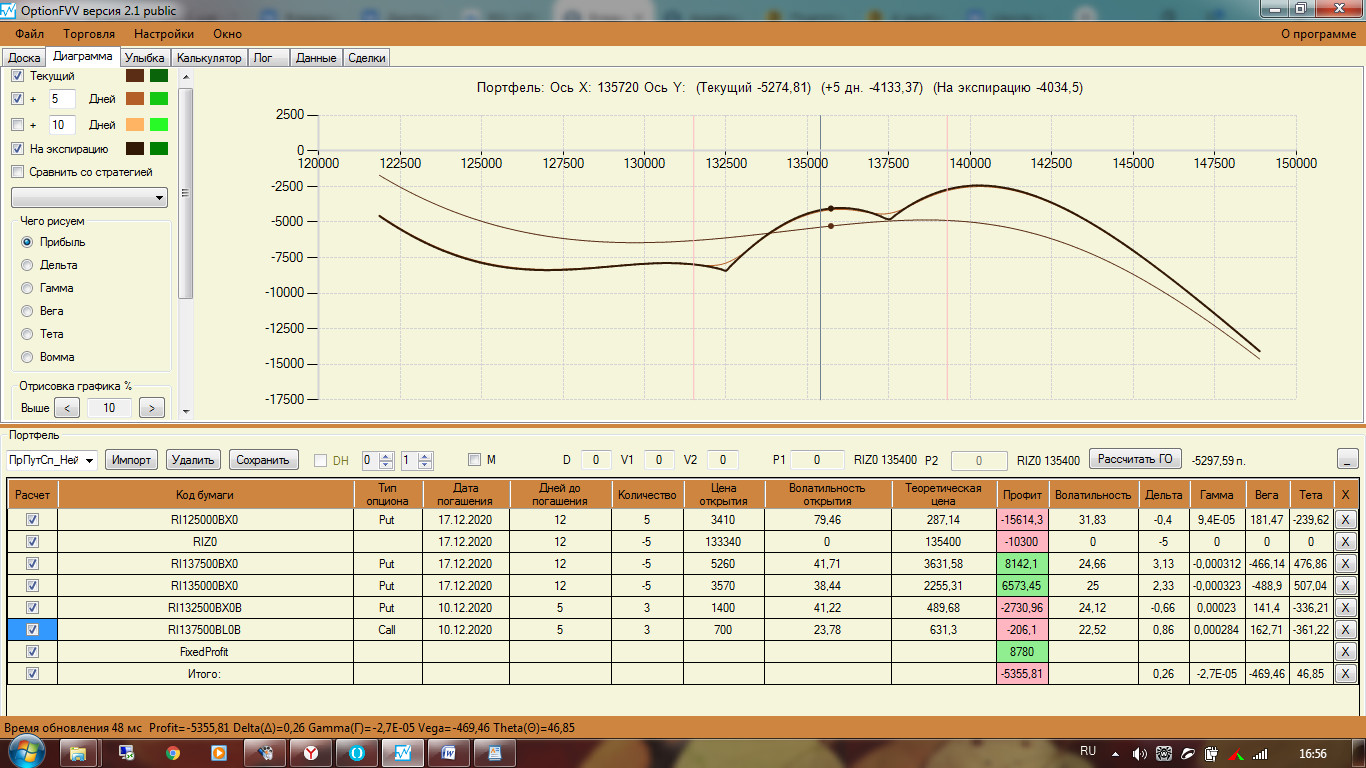
Task: Switch to Microsoft Word on the taskbar
Action: [447, 752]
